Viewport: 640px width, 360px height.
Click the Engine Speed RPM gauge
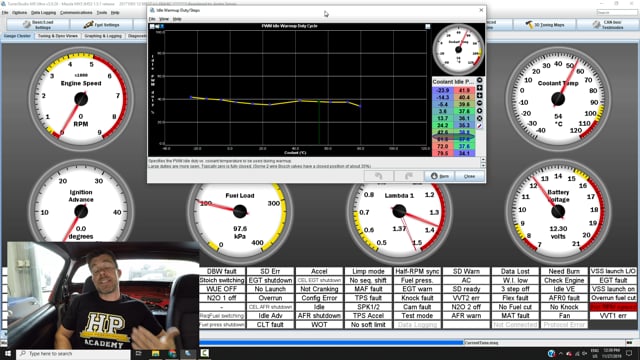coord(81,98)
